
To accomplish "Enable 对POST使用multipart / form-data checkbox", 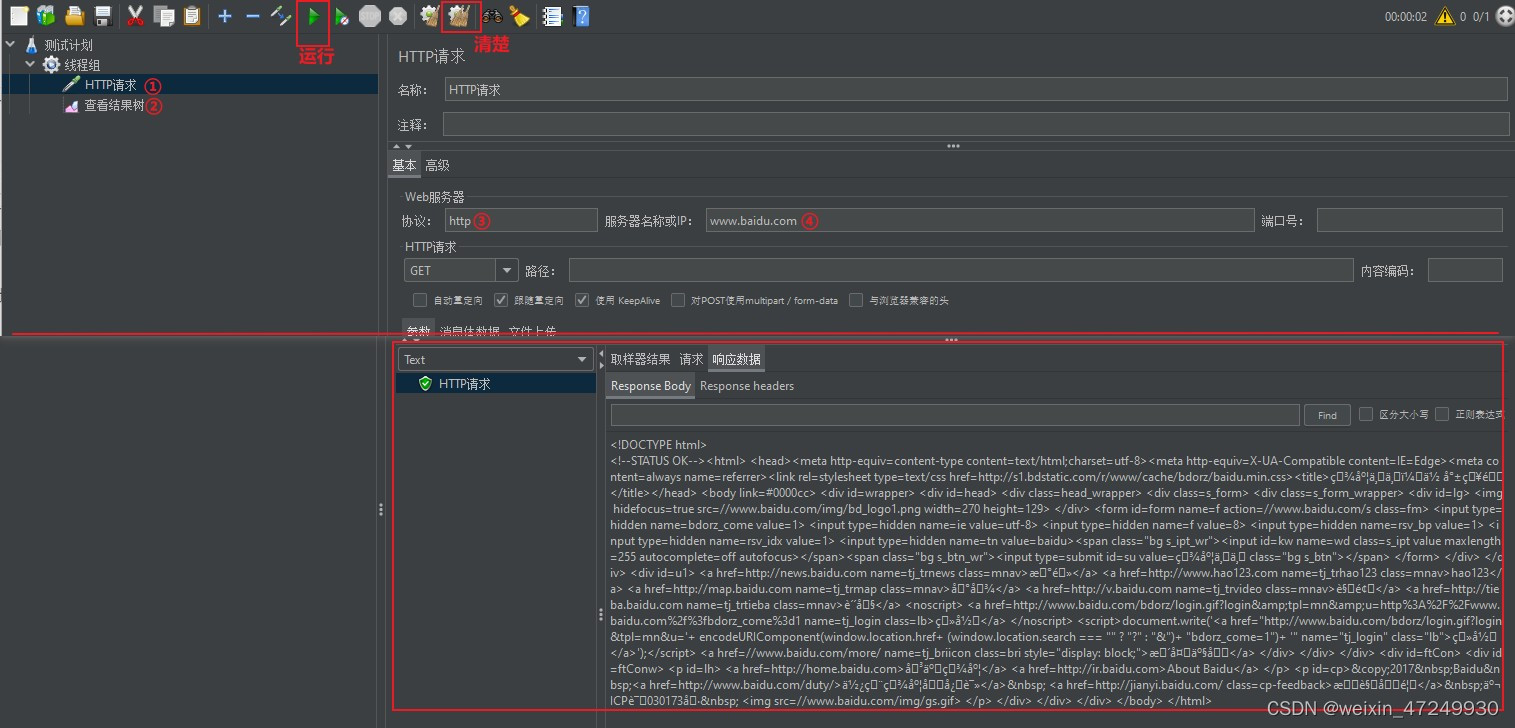I will (678, 300).
